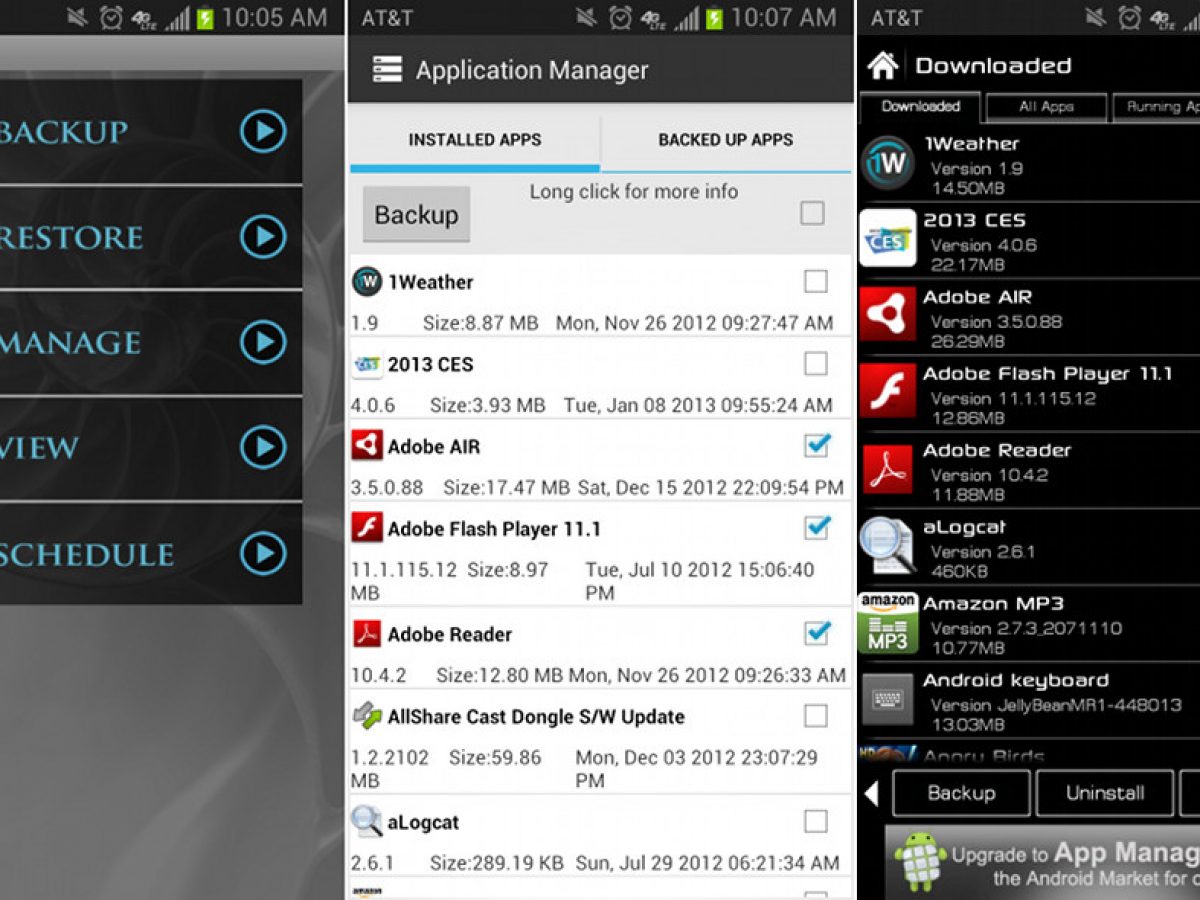
Task: Open the 1Weather icon in the Downloaded list
Action: coord(888,162)
